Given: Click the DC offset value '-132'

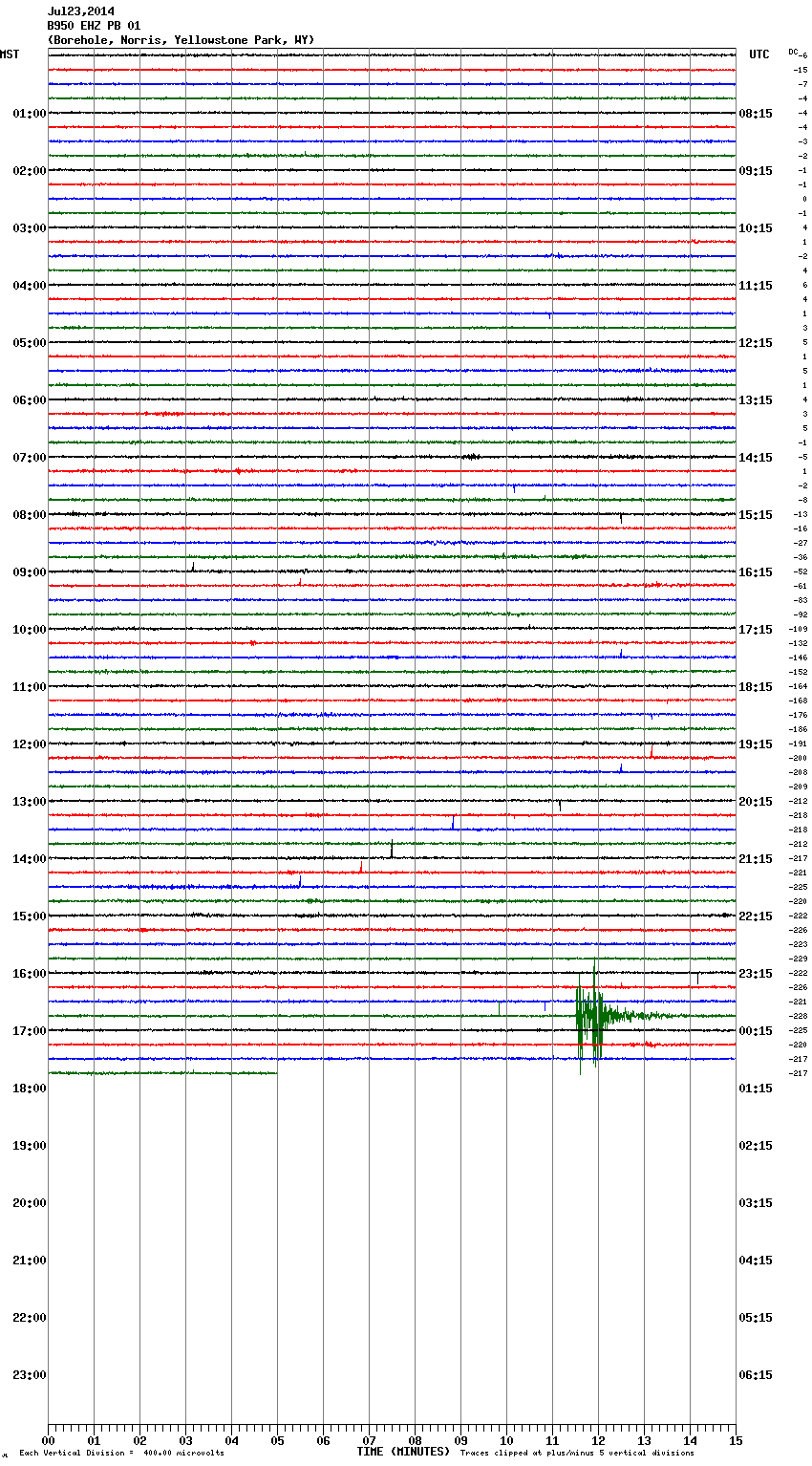Looking at the screenshot, I should coord(799,644).
